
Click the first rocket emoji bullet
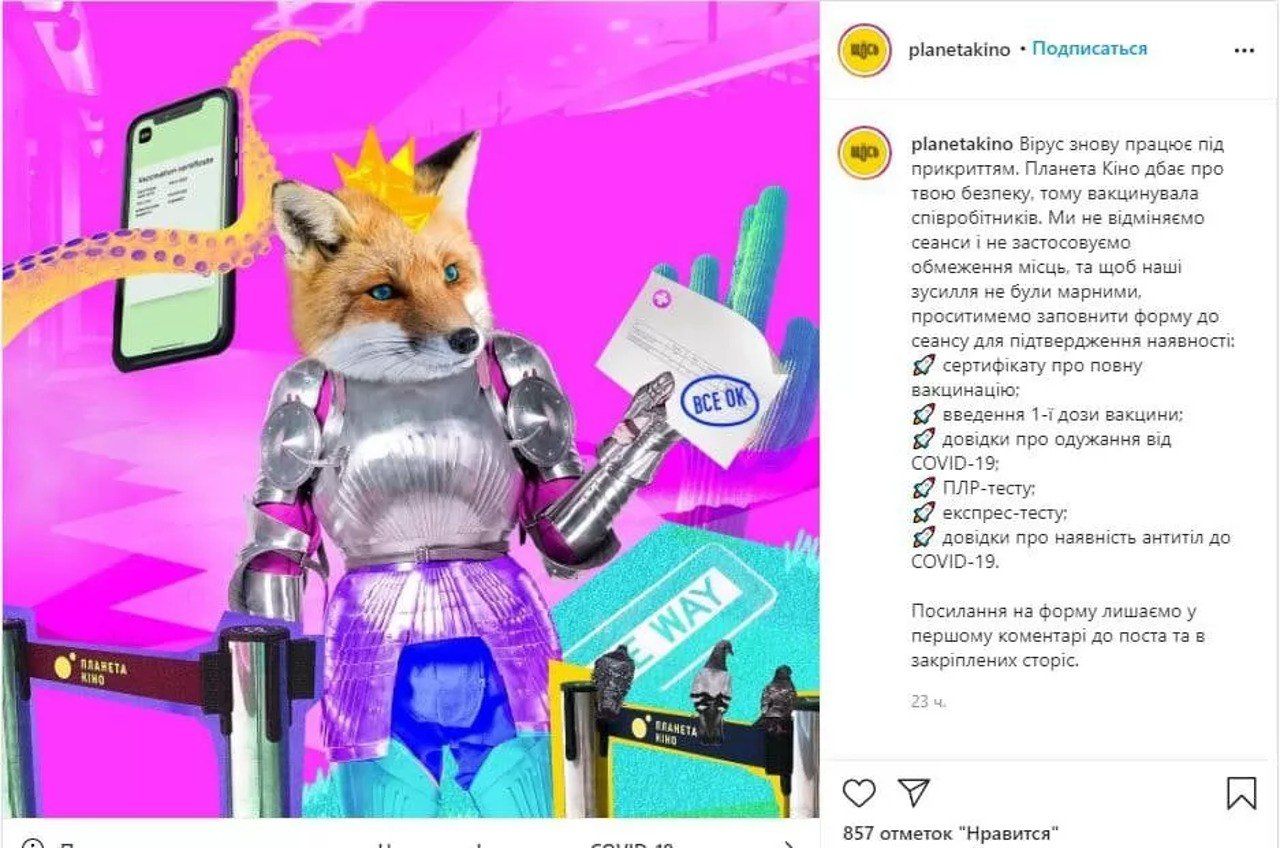click(924, 365)
